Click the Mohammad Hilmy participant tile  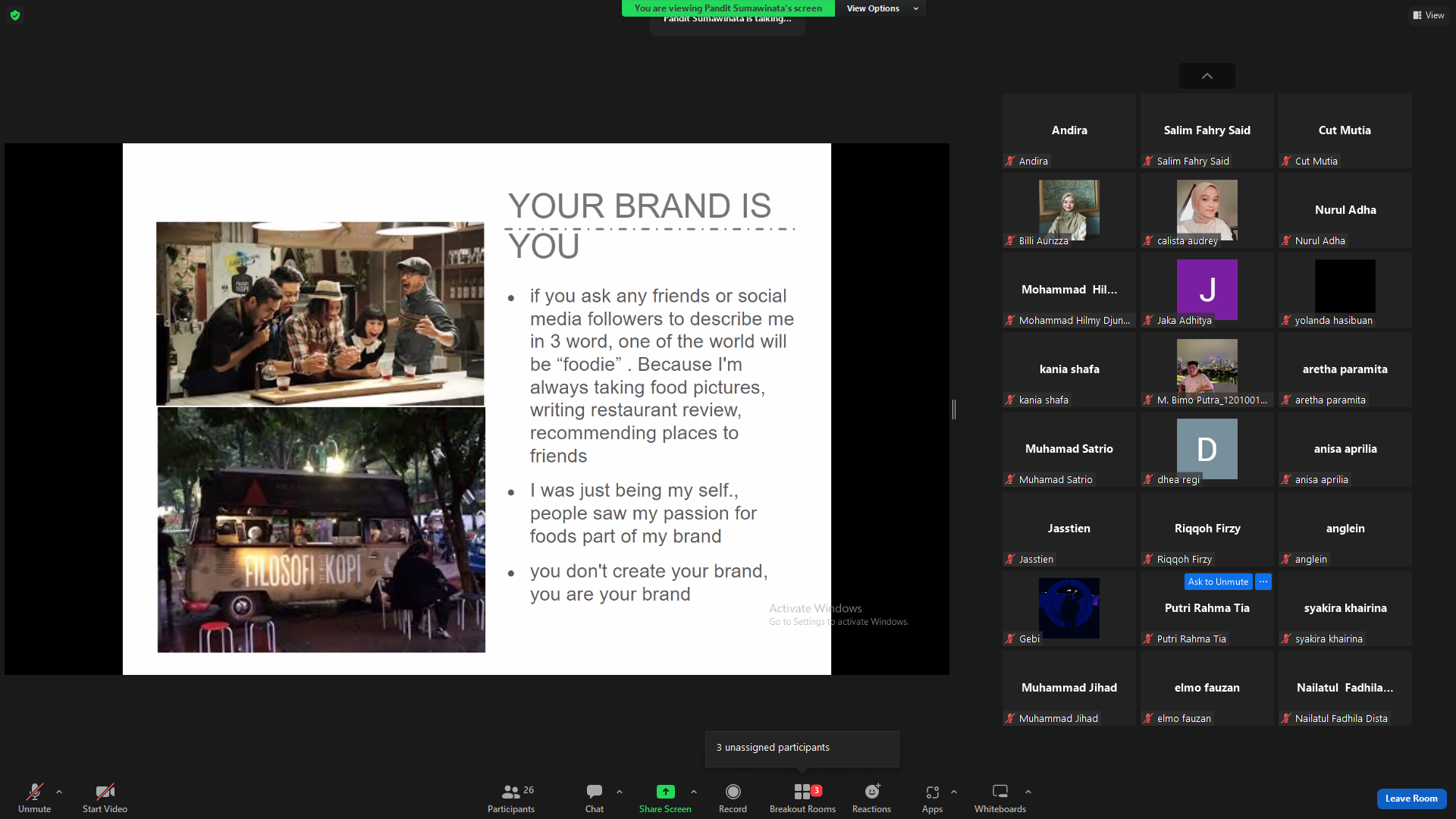coord(1069,290)
